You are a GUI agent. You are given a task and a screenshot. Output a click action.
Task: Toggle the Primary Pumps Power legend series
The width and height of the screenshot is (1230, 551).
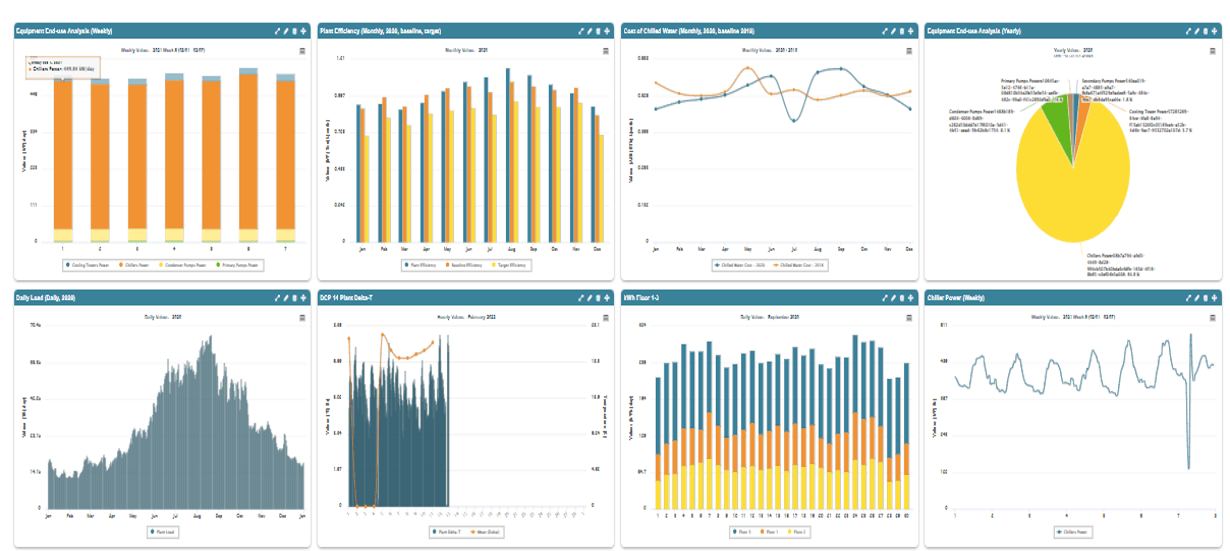[x=237, y=265]
